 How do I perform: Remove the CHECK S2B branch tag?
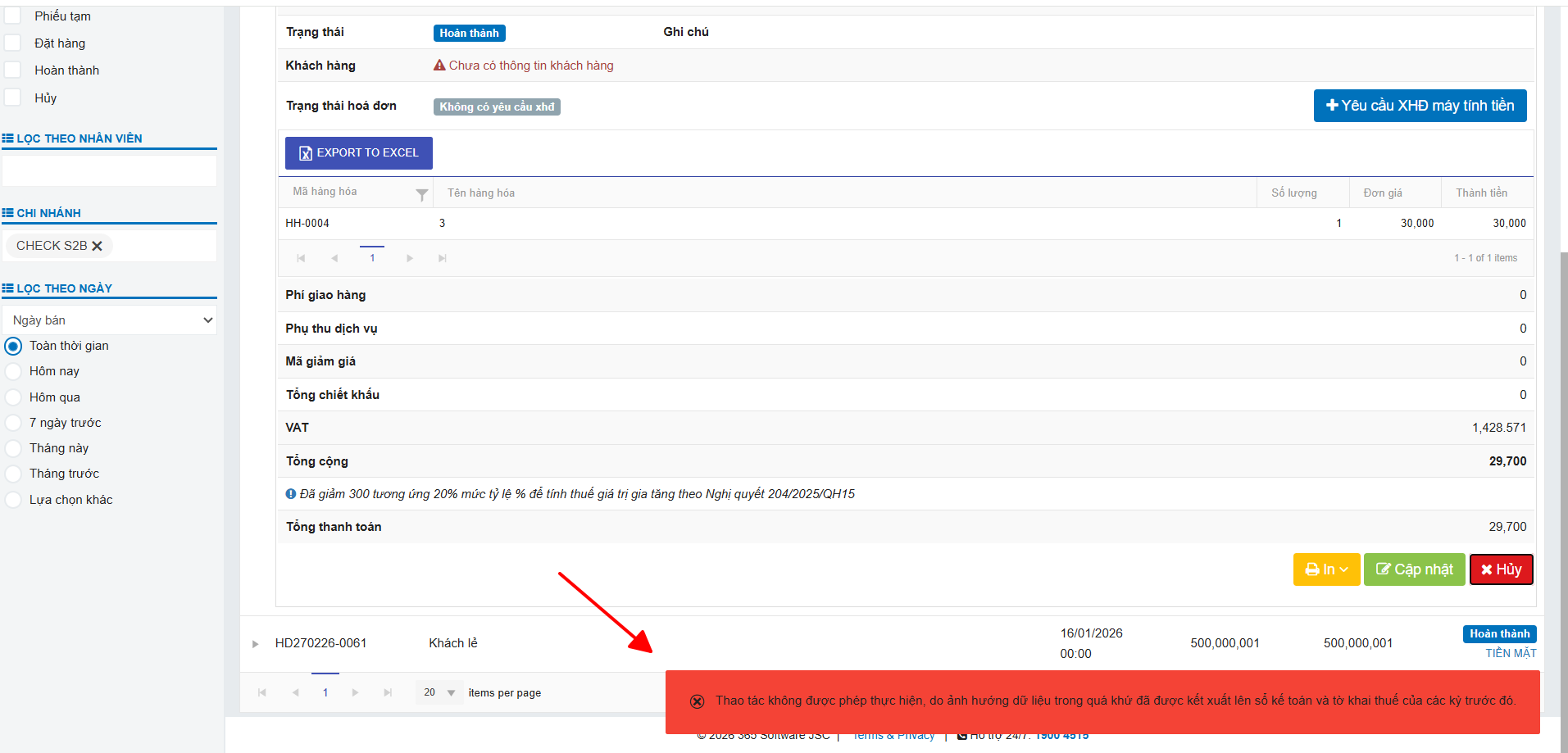coord(97,246)
